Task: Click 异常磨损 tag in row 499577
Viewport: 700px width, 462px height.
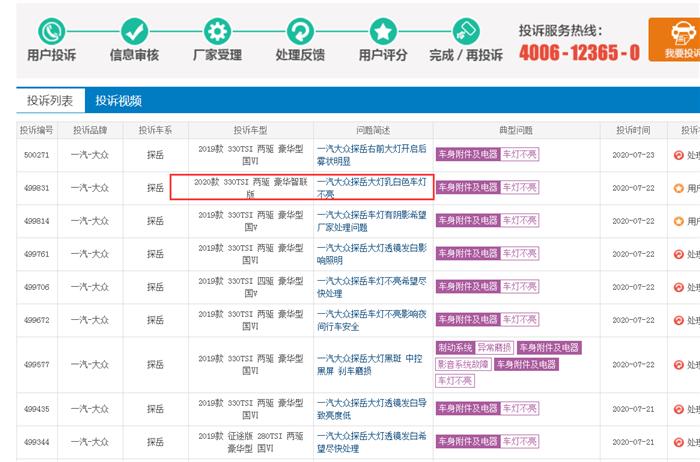Action: click(495, 348)
